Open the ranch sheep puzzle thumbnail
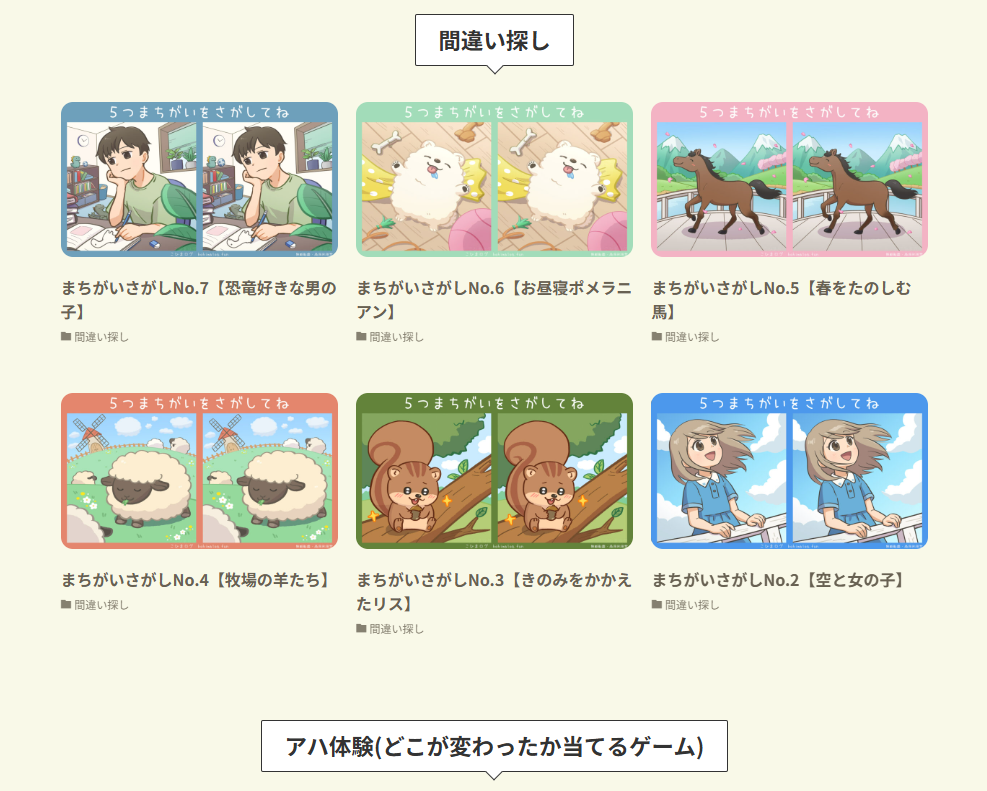The width and height of the screenshot is (987, 791). pos(200,471)
